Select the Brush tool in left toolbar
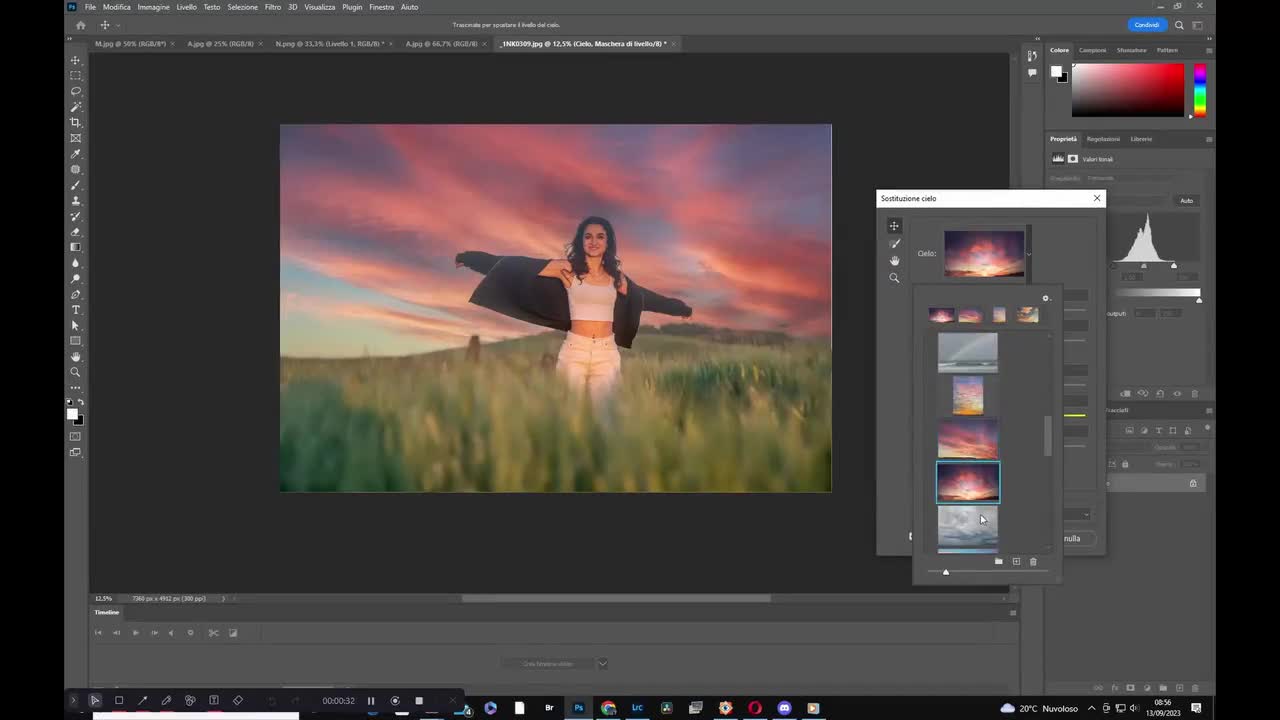 75,185
